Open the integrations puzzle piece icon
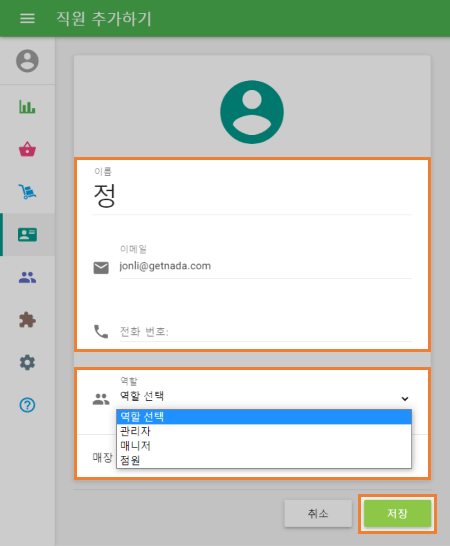Screen dimensions: 450x546 tap(27, 320)
